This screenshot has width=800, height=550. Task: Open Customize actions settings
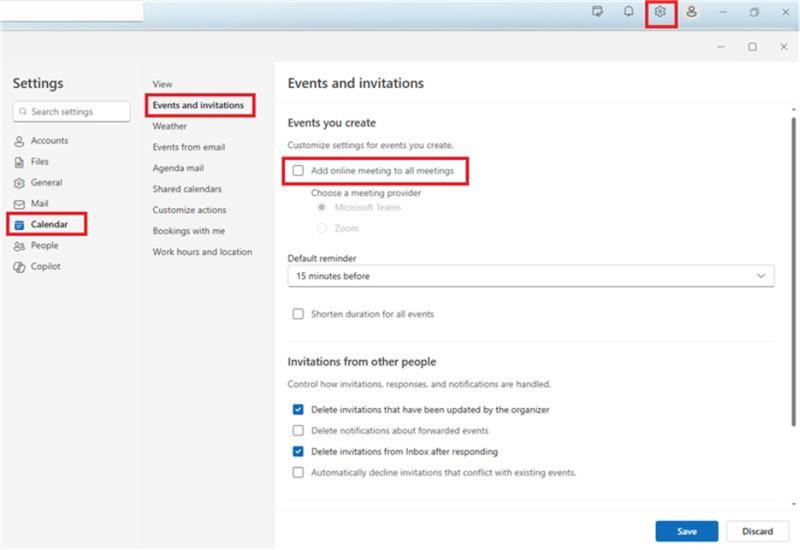point(189,210)
